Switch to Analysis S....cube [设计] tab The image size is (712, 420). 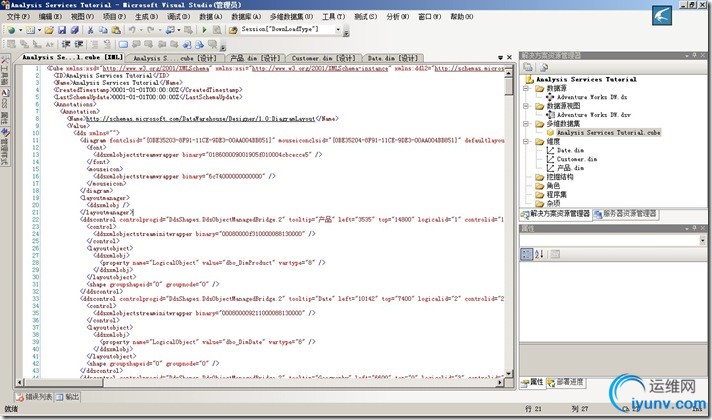[174, 58]
